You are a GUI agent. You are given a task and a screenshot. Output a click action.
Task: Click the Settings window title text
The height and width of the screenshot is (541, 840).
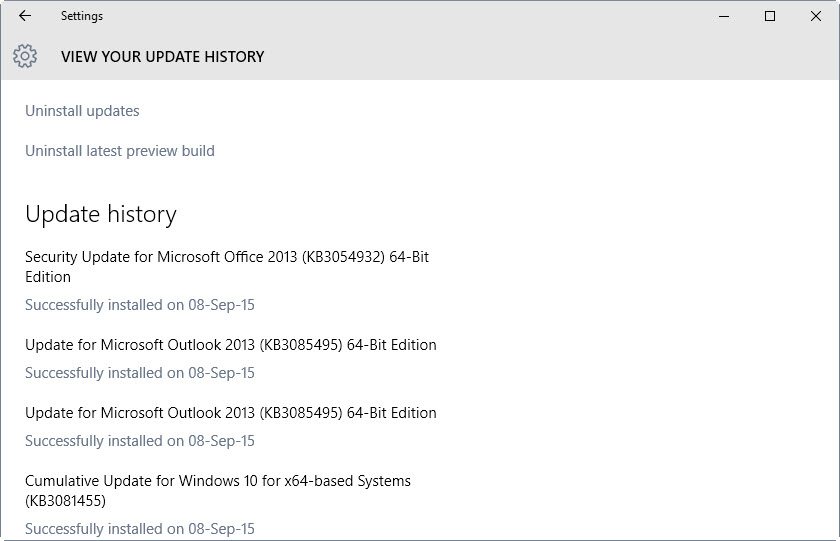pos(82,16)
